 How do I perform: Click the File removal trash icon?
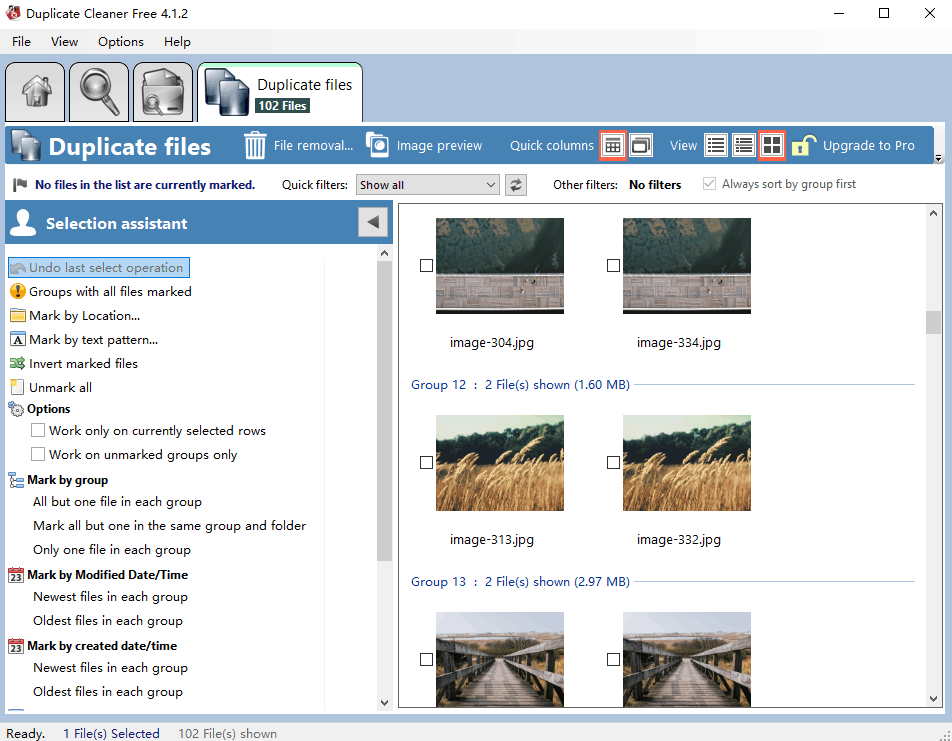pos(255,146)
